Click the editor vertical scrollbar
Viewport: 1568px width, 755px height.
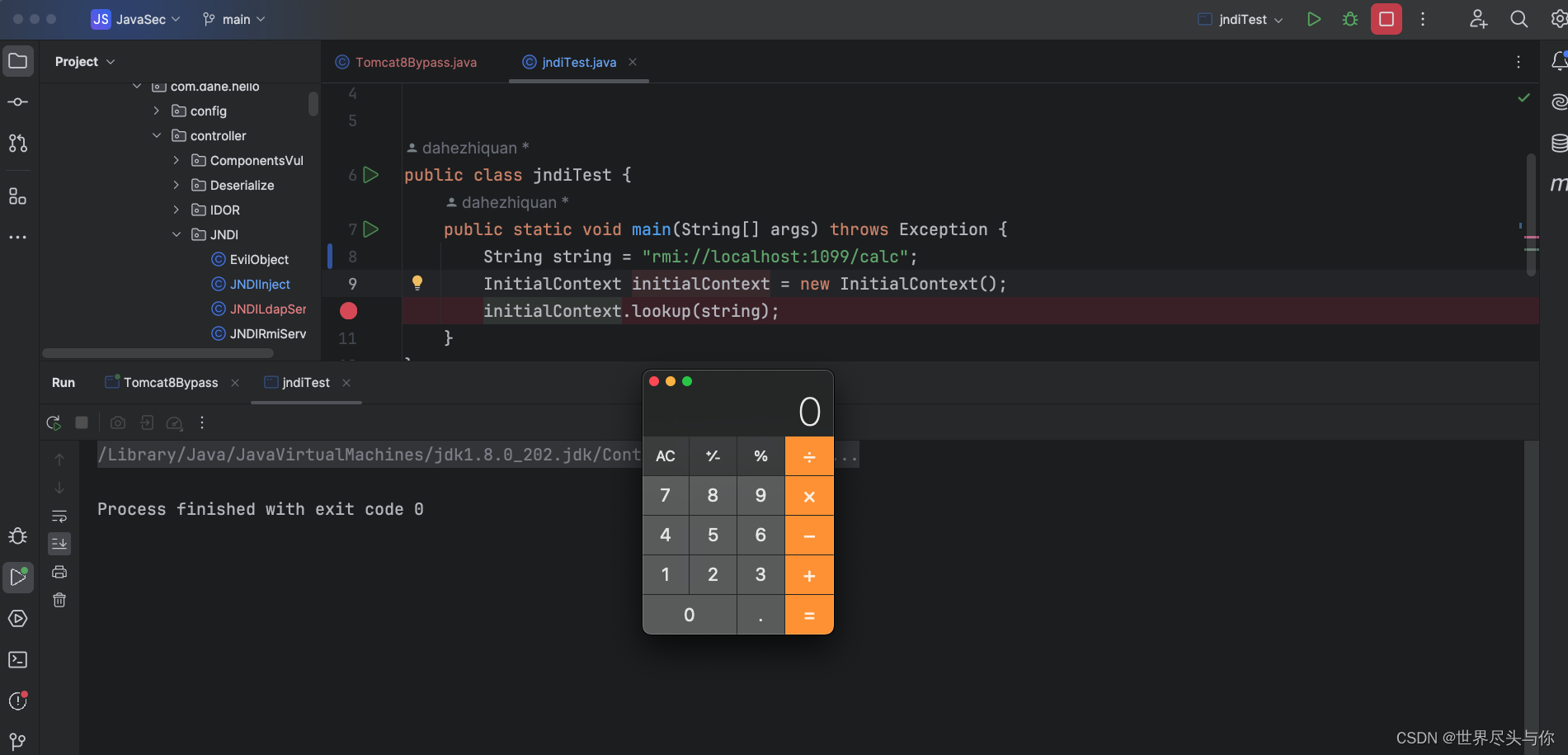pos(1531,215)
